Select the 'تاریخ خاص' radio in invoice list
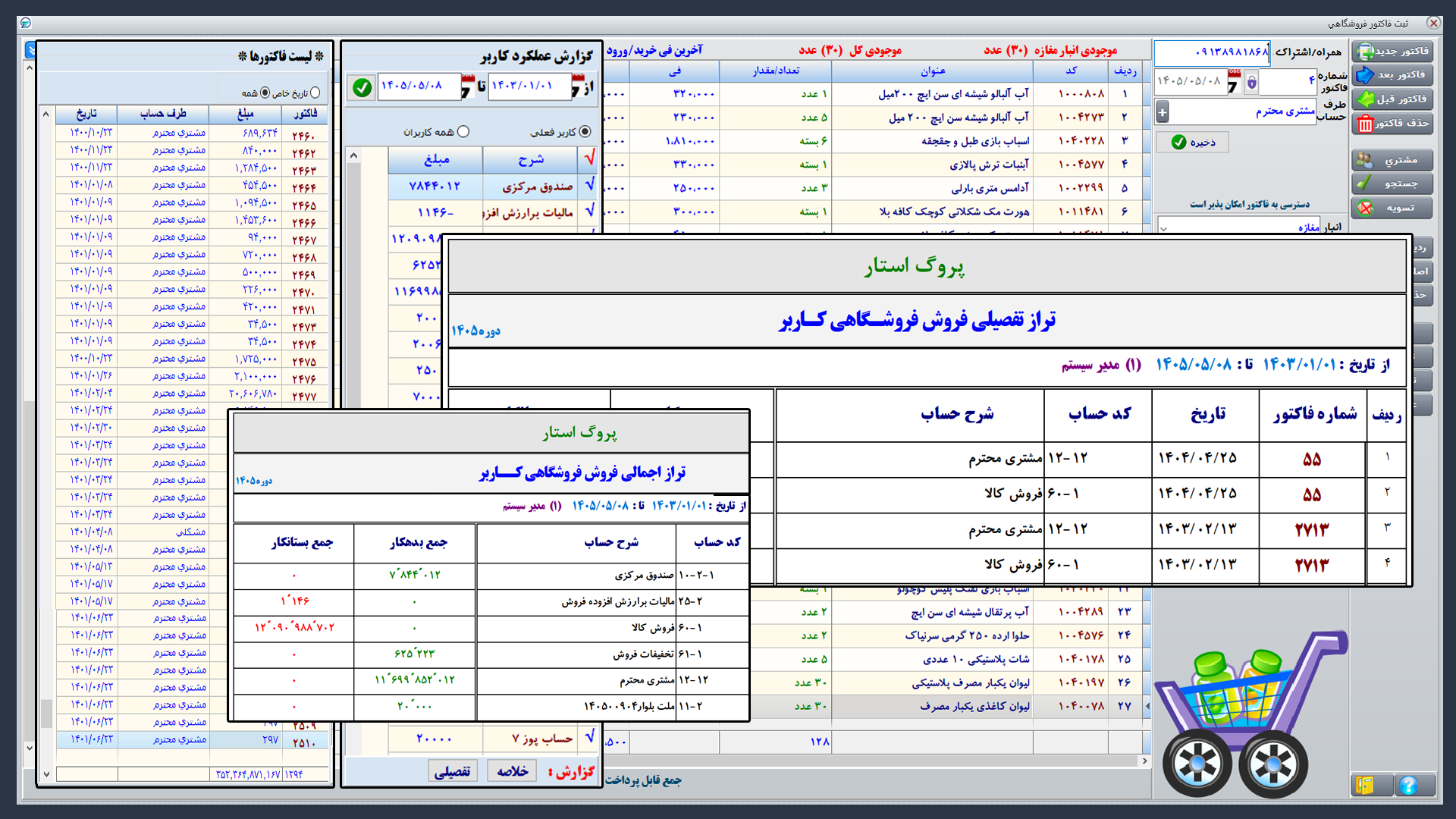The height and width of the screenshot is (819, 1456). (x=315, y=93)
